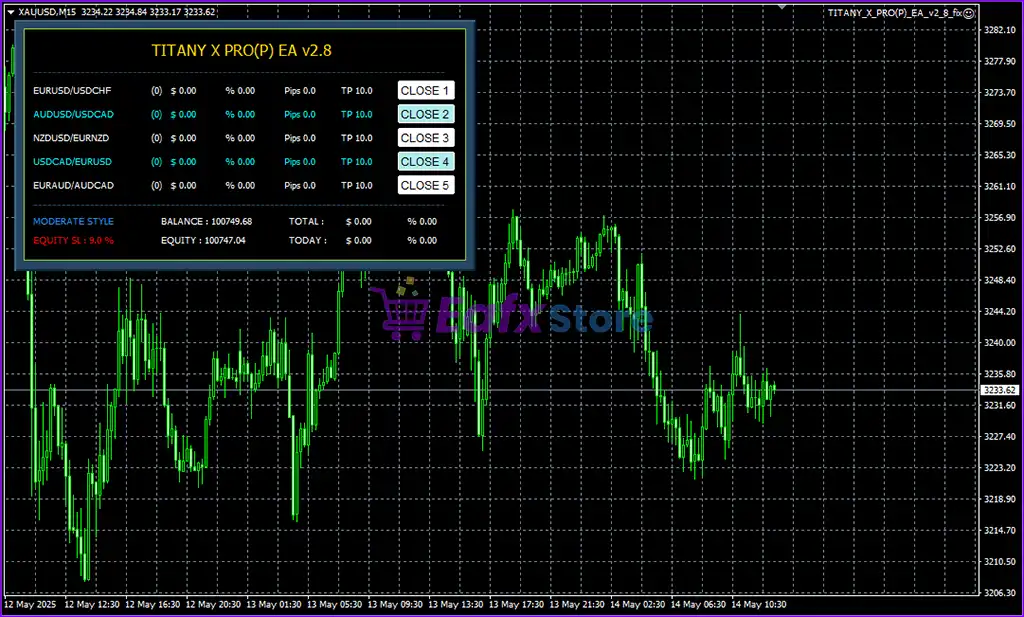Click the BALANCE : 100749.68 value
The height and width of the screenshot is (617, 1024).
pyautogui.click(x=206, y=221)
